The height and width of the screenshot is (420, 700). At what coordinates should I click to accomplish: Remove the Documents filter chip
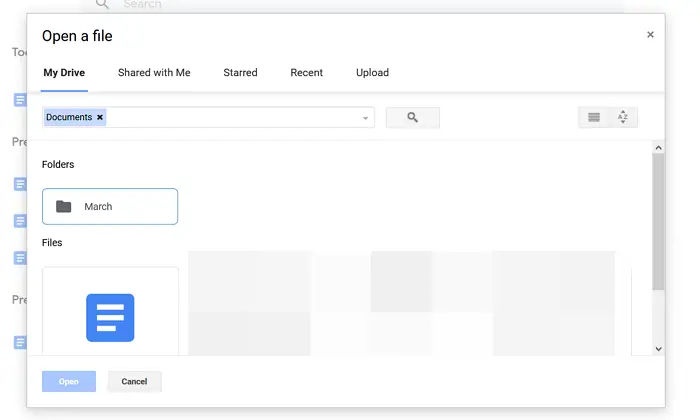(100, 117)
